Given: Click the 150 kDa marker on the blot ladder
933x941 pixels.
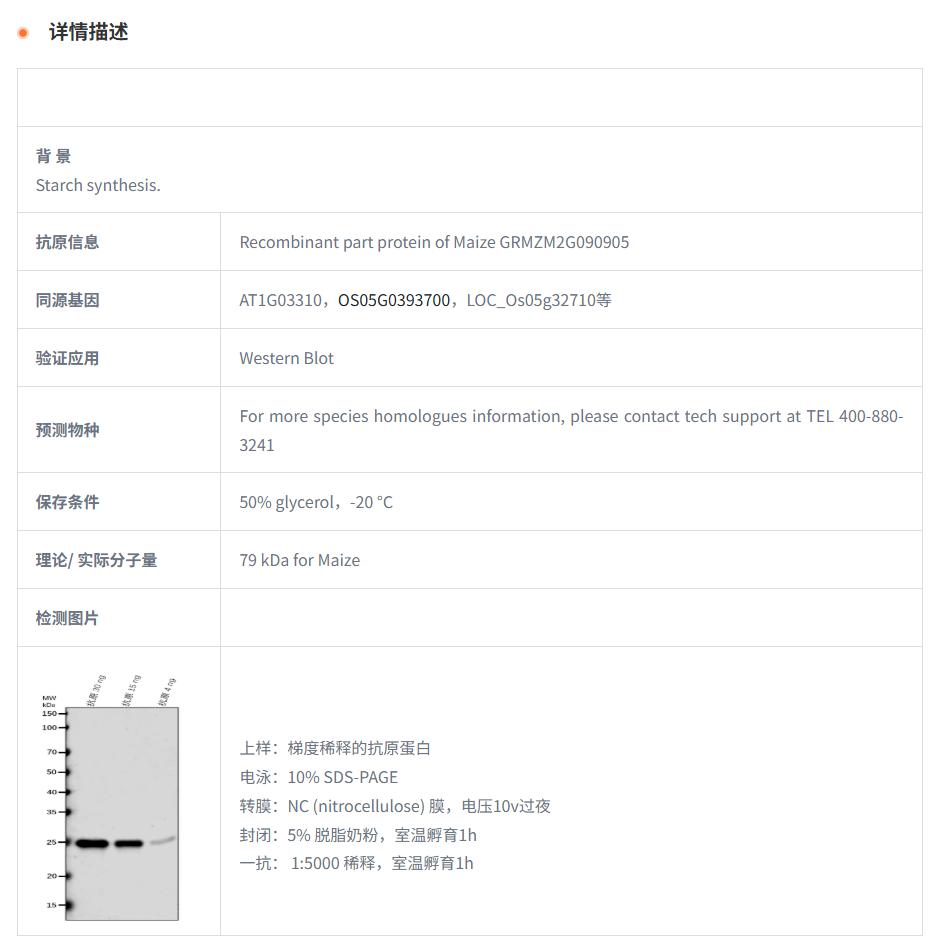Looking at the screenshot, I should [x=50, y=714].
